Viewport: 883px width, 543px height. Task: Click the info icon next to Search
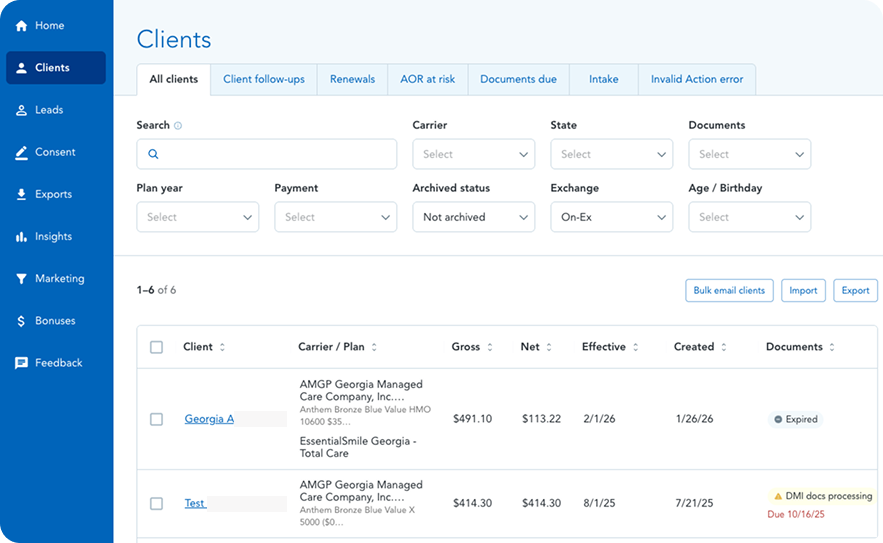tap(178, 126)
